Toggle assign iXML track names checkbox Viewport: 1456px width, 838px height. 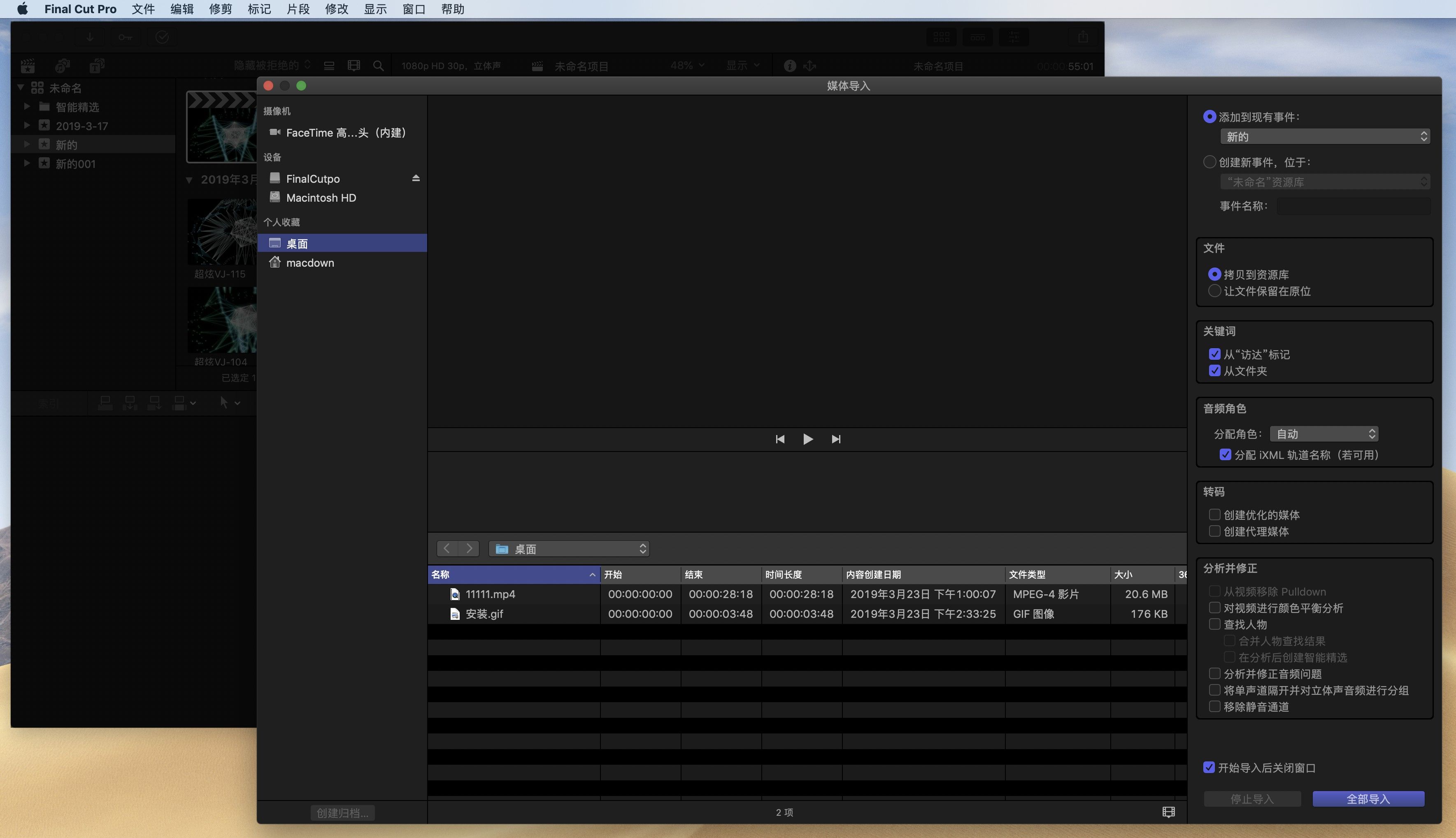(1225, 455)
